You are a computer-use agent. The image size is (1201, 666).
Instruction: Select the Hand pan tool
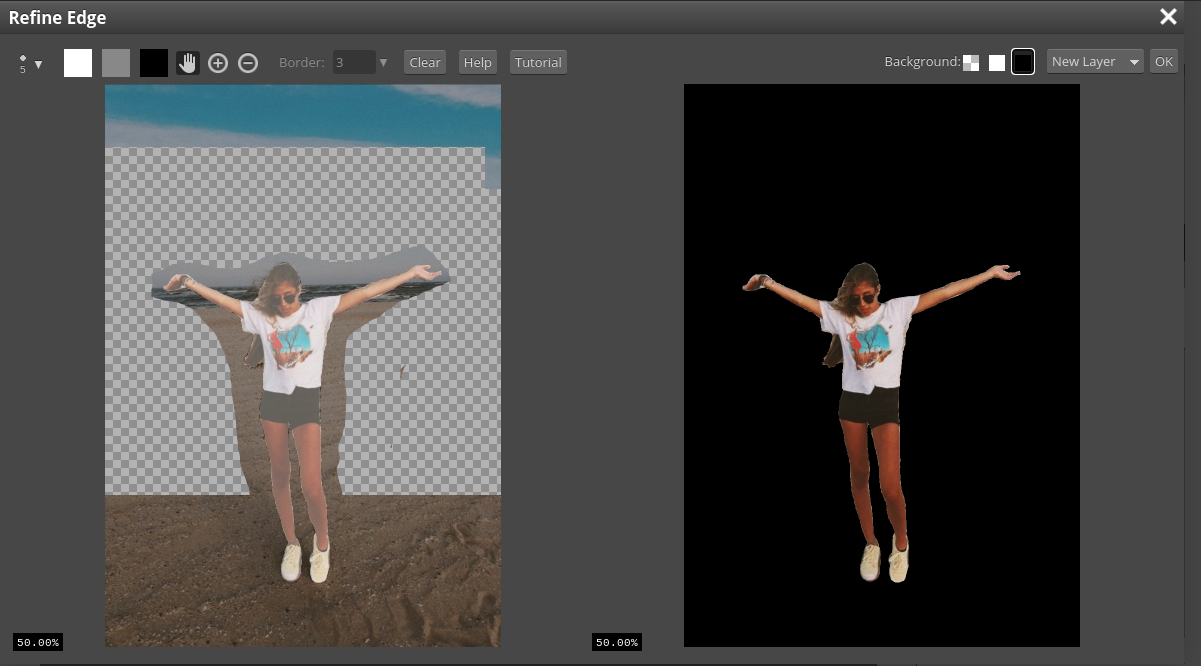pyautogui.click(x=188, y=63)
